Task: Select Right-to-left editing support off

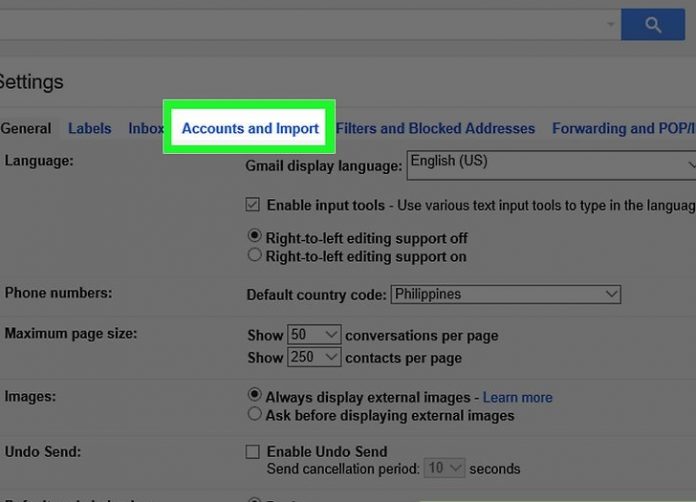Action: (255, 237)
